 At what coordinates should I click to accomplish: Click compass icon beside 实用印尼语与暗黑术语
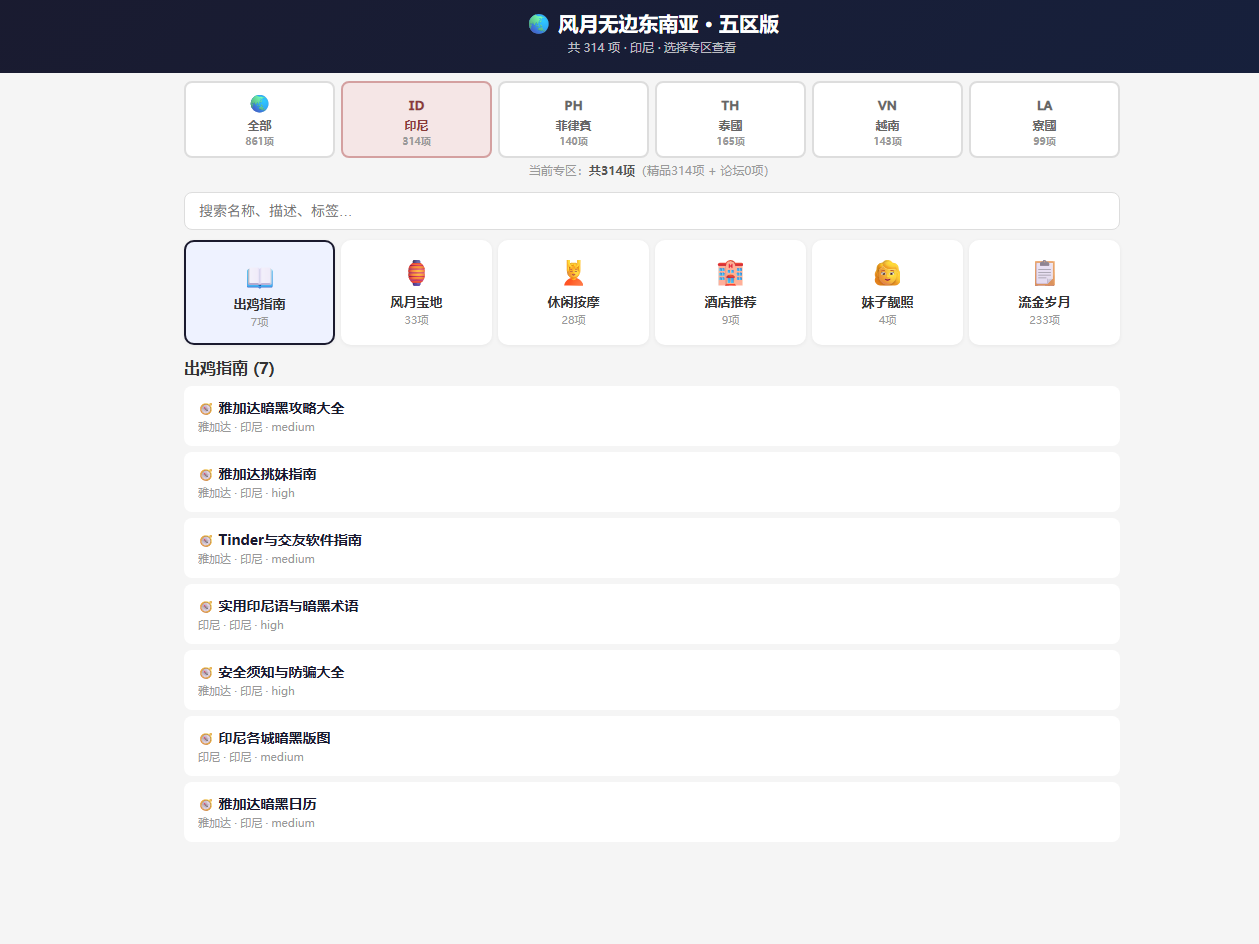(x=206, y=607)
